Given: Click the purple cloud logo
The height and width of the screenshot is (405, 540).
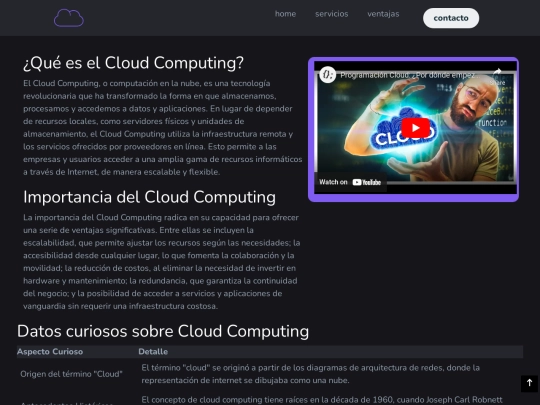Looking at the screenshot, I should click(69, 18).
